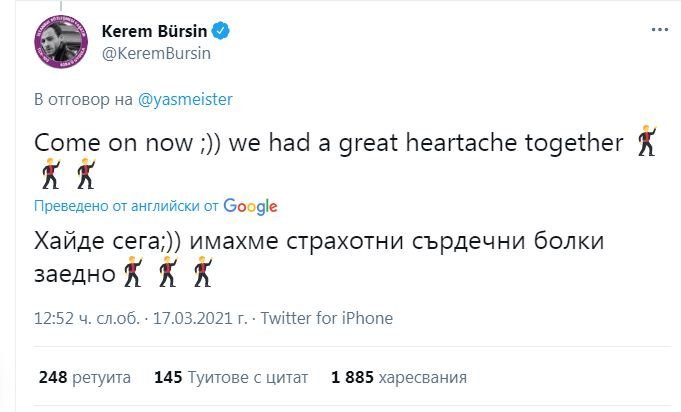Click 'Преведено от английски от' translation label
Screen dimensions: 681x412
(126, 207)
